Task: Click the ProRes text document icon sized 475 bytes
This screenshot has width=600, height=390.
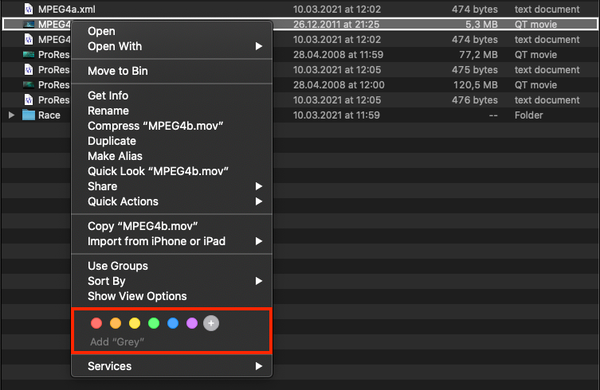Action: pos(29,70)
